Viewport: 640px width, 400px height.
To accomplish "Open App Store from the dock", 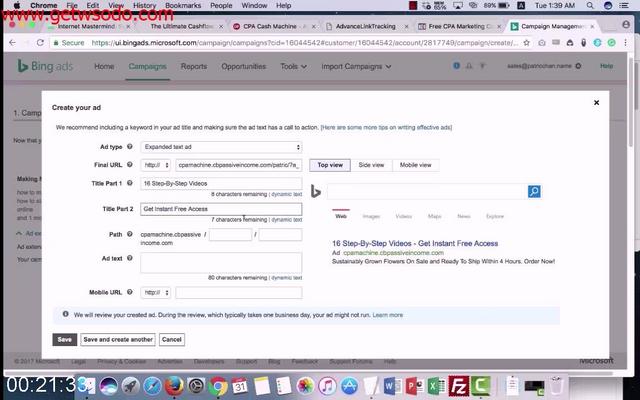I will click(349, 385).
